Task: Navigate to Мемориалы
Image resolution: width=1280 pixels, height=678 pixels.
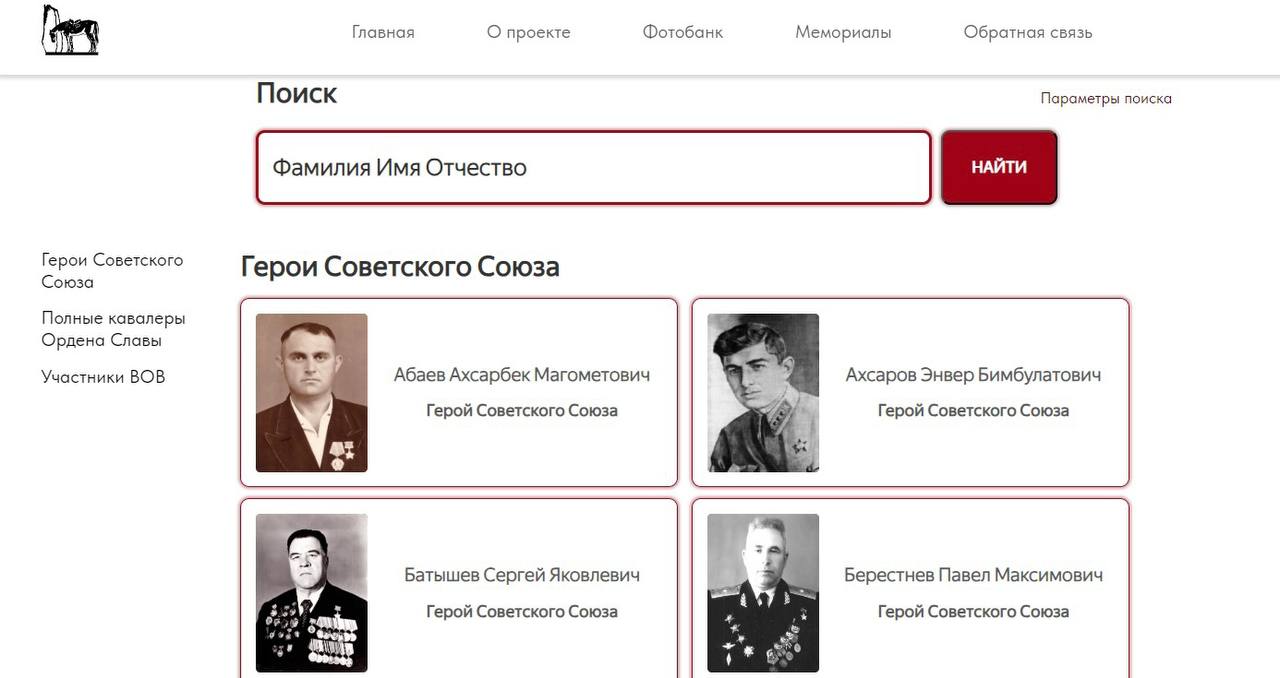Action: point(843,32)
